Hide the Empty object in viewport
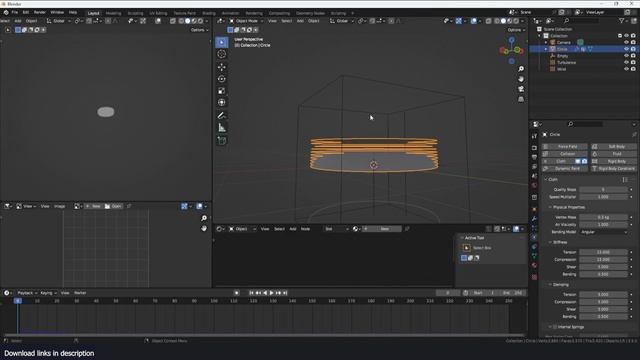The width and height of the screenshot is (640, 360). pos(626,56)
